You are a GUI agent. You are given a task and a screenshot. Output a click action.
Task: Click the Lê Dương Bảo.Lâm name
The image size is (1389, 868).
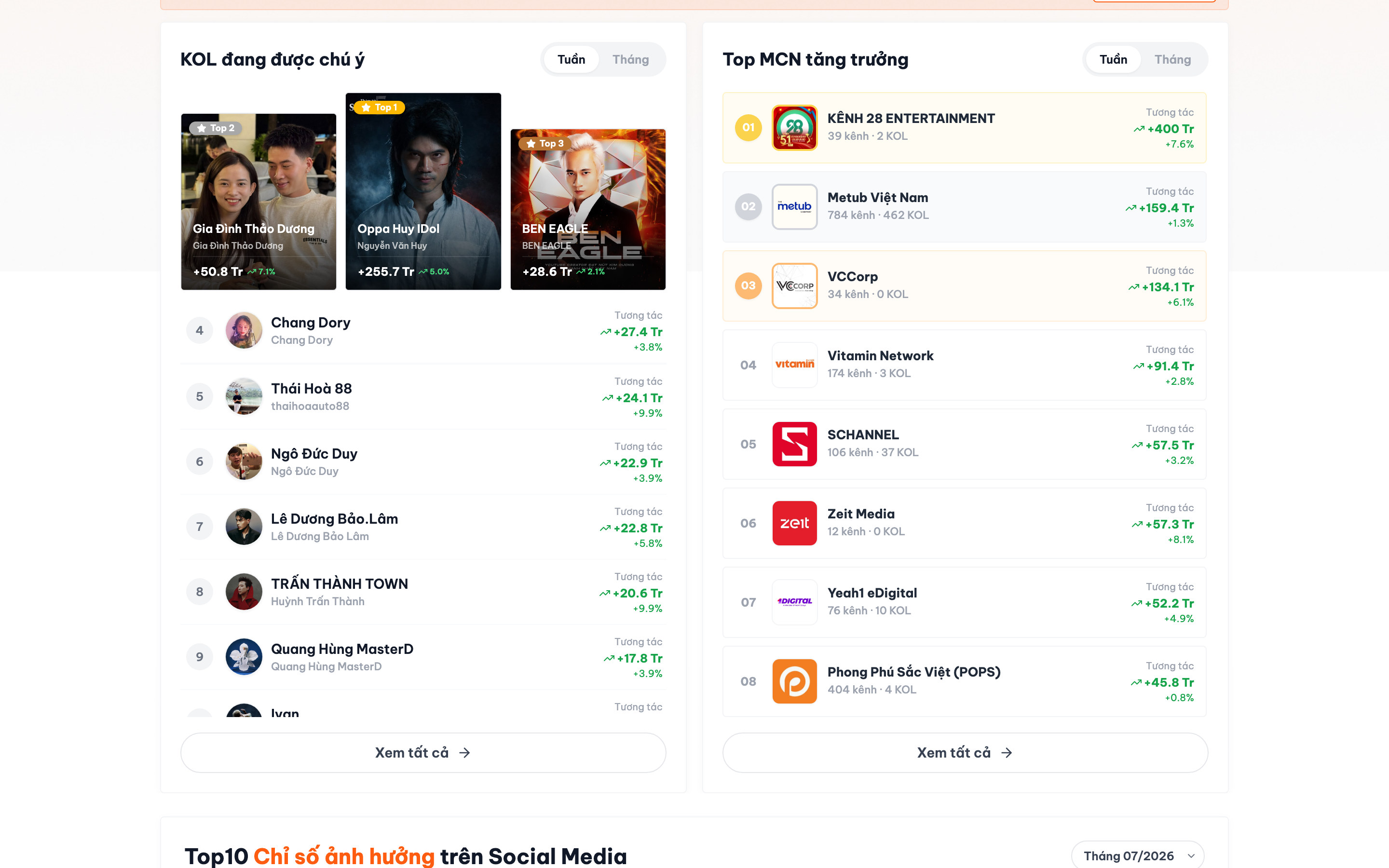pyautogui.click(x=334, y=519)
